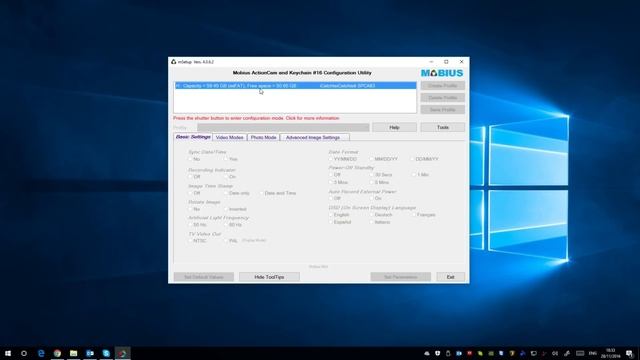The height and width of the screenshot is (360, 640).
Task: Click the Set Parameters button
Action: click(400, 277)
